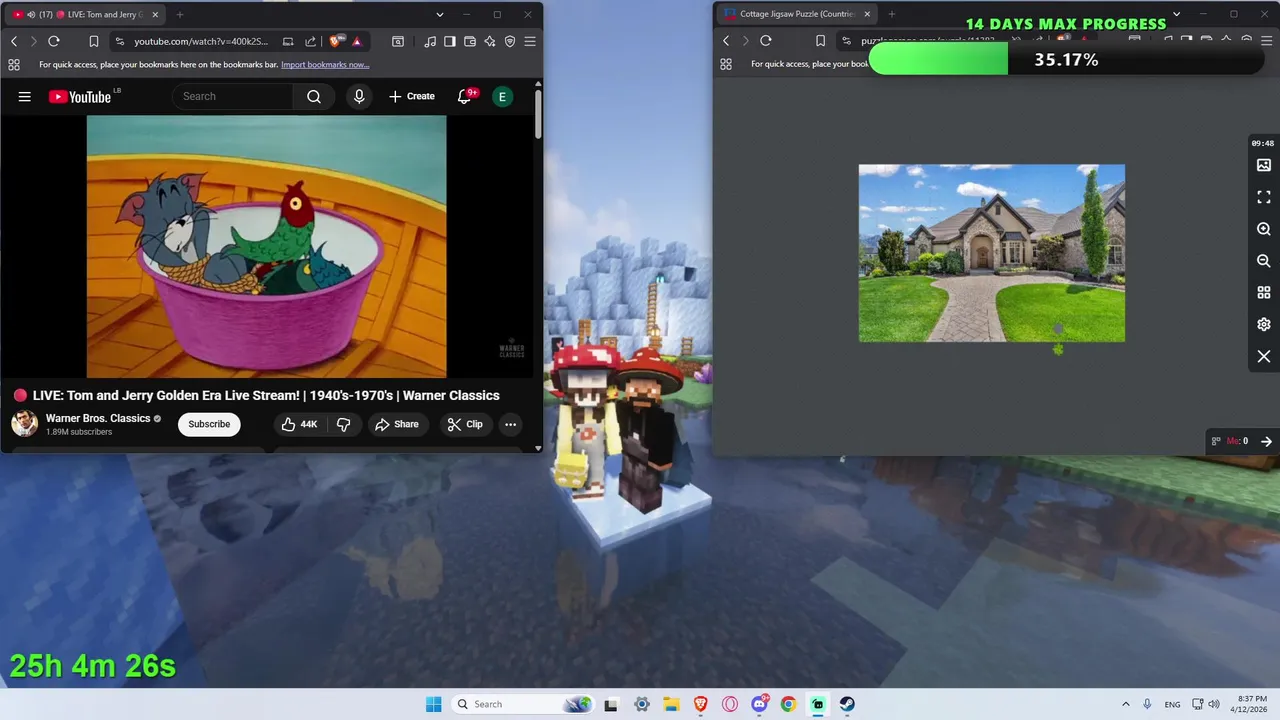
Task: Open bookmarks bar apps grid in YouTube window
Action: pyautogui.click(x=14, y=65)
